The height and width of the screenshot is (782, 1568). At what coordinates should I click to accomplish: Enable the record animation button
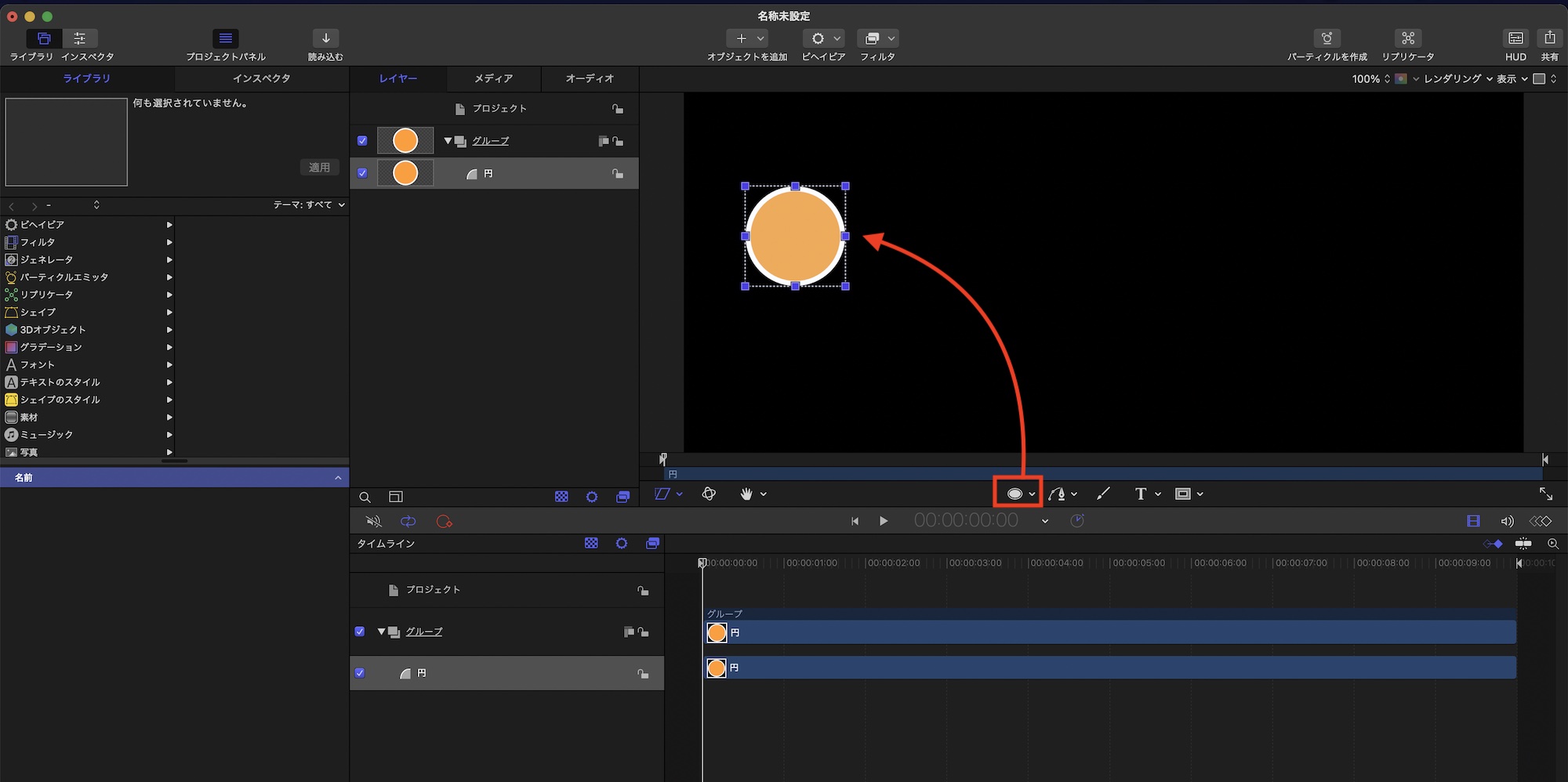(445, 522)
